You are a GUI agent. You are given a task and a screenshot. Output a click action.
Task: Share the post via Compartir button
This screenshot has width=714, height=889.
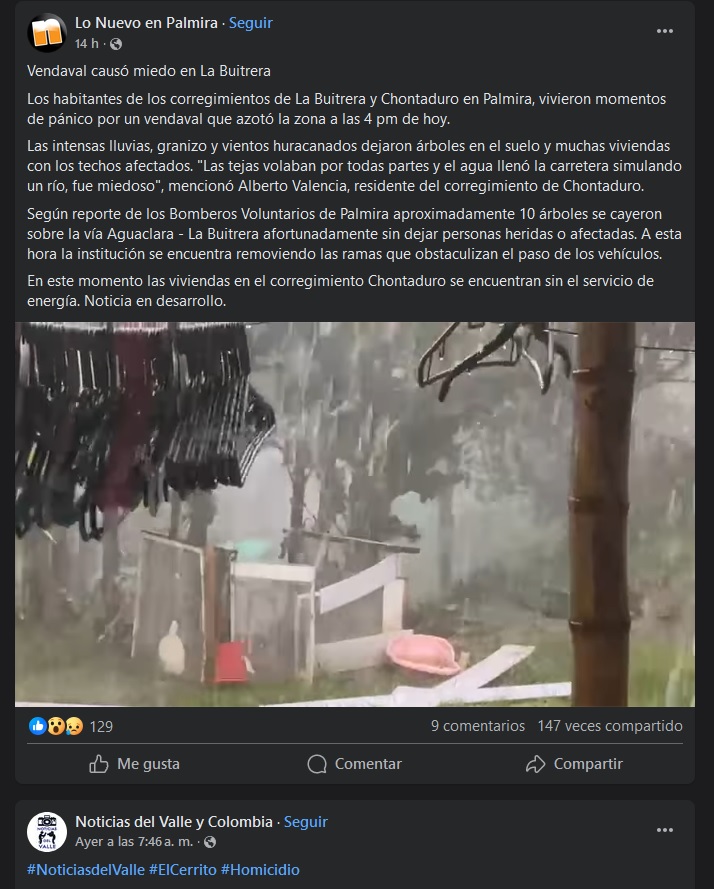(x=574, y=764)
